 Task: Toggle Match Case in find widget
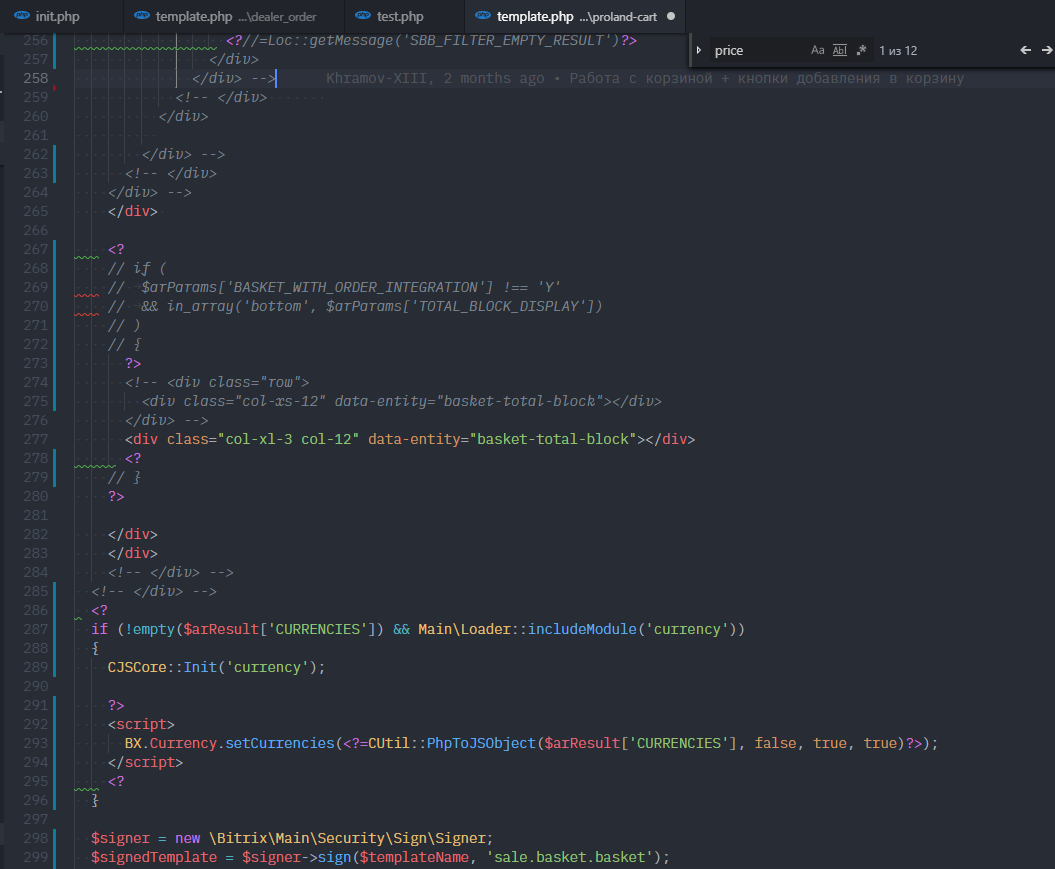coord(817,50)
